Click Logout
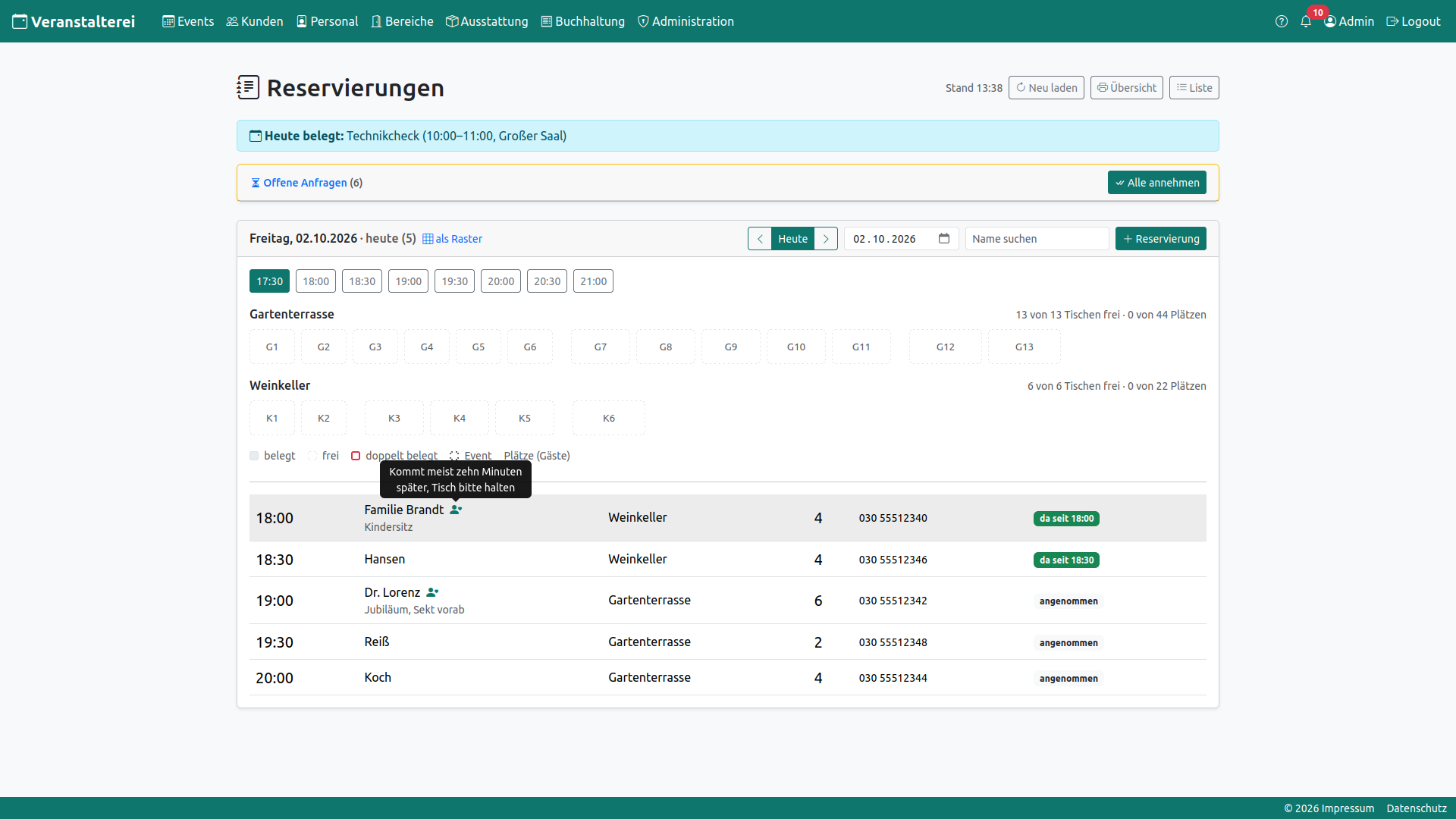The width and height of the screenshot is (1456, 819). (1414, 21)
